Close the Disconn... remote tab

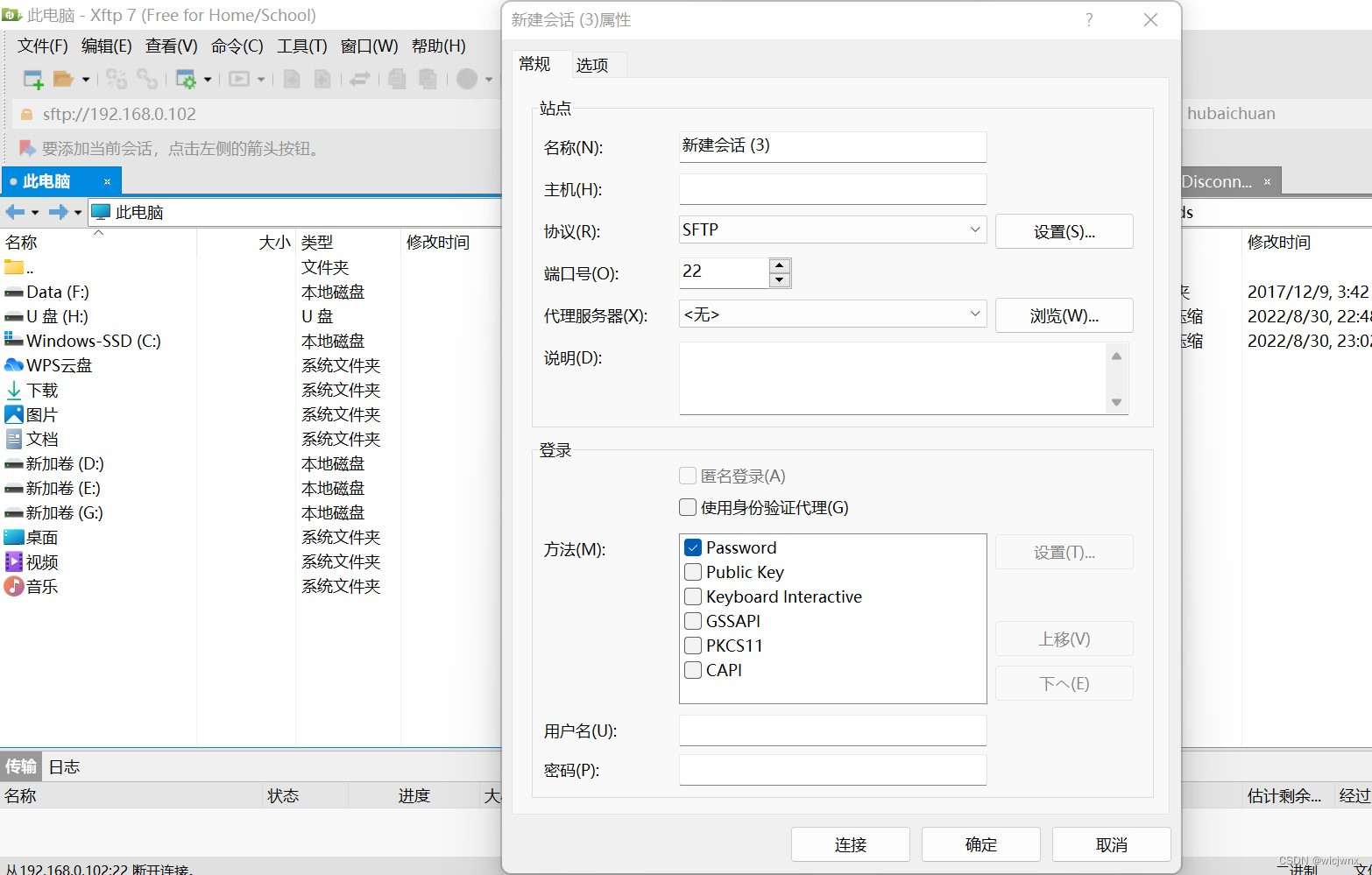click(1267, 181)
